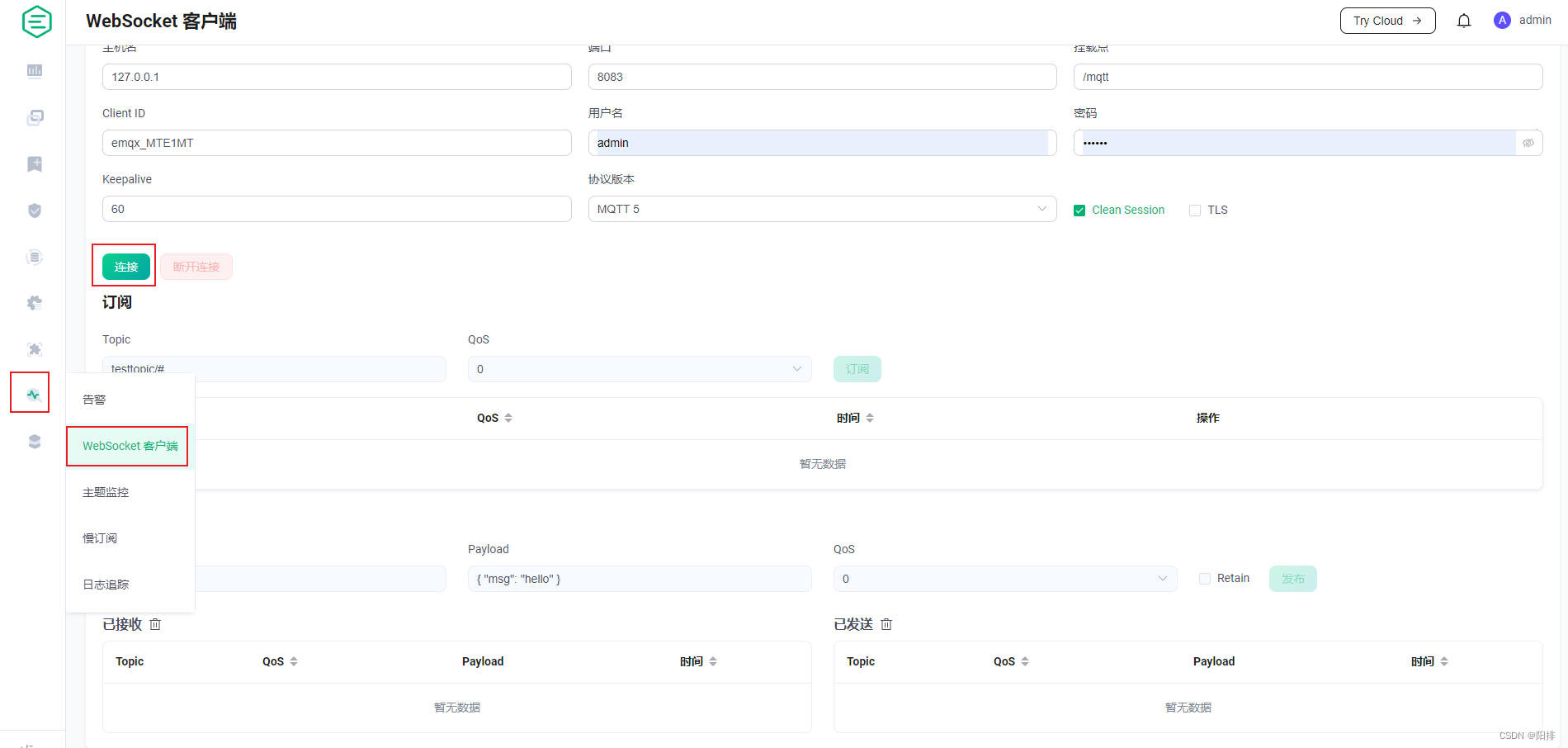
Task: Show the password with eye icon
Action: click(1528, 143)
